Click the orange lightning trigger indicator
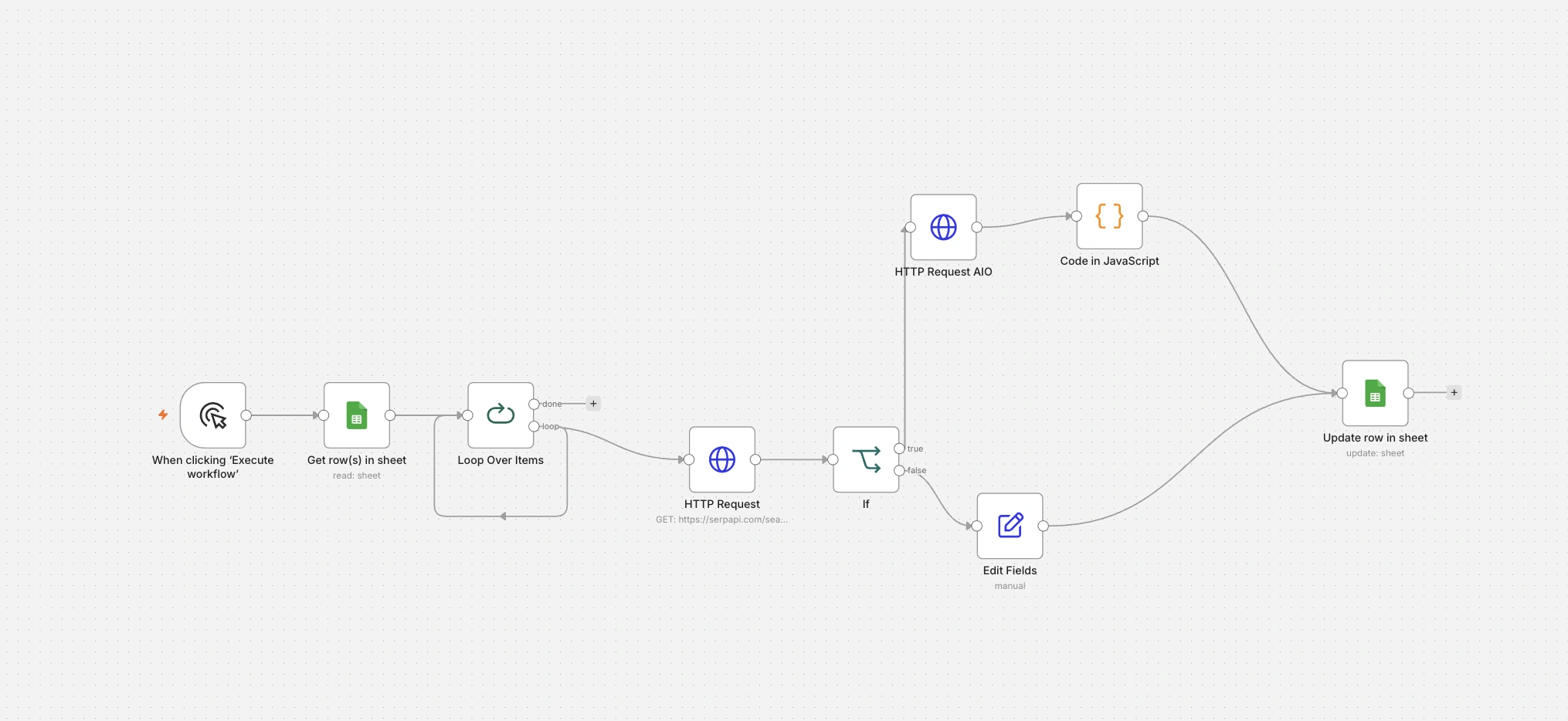 163,415
